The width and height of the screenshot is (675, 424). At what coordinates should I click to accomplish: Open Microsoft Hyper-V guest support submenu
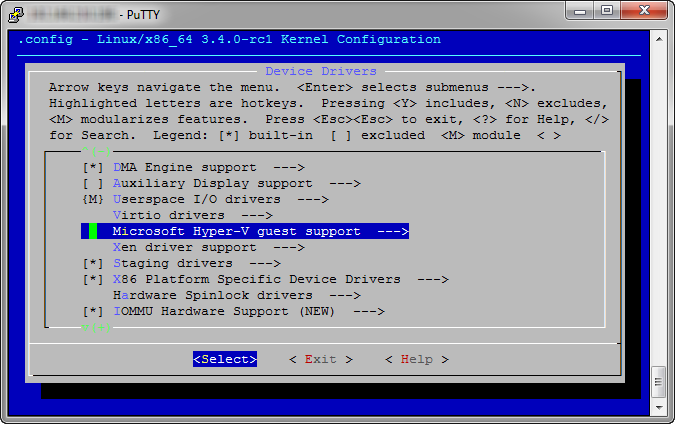point(236,232)
